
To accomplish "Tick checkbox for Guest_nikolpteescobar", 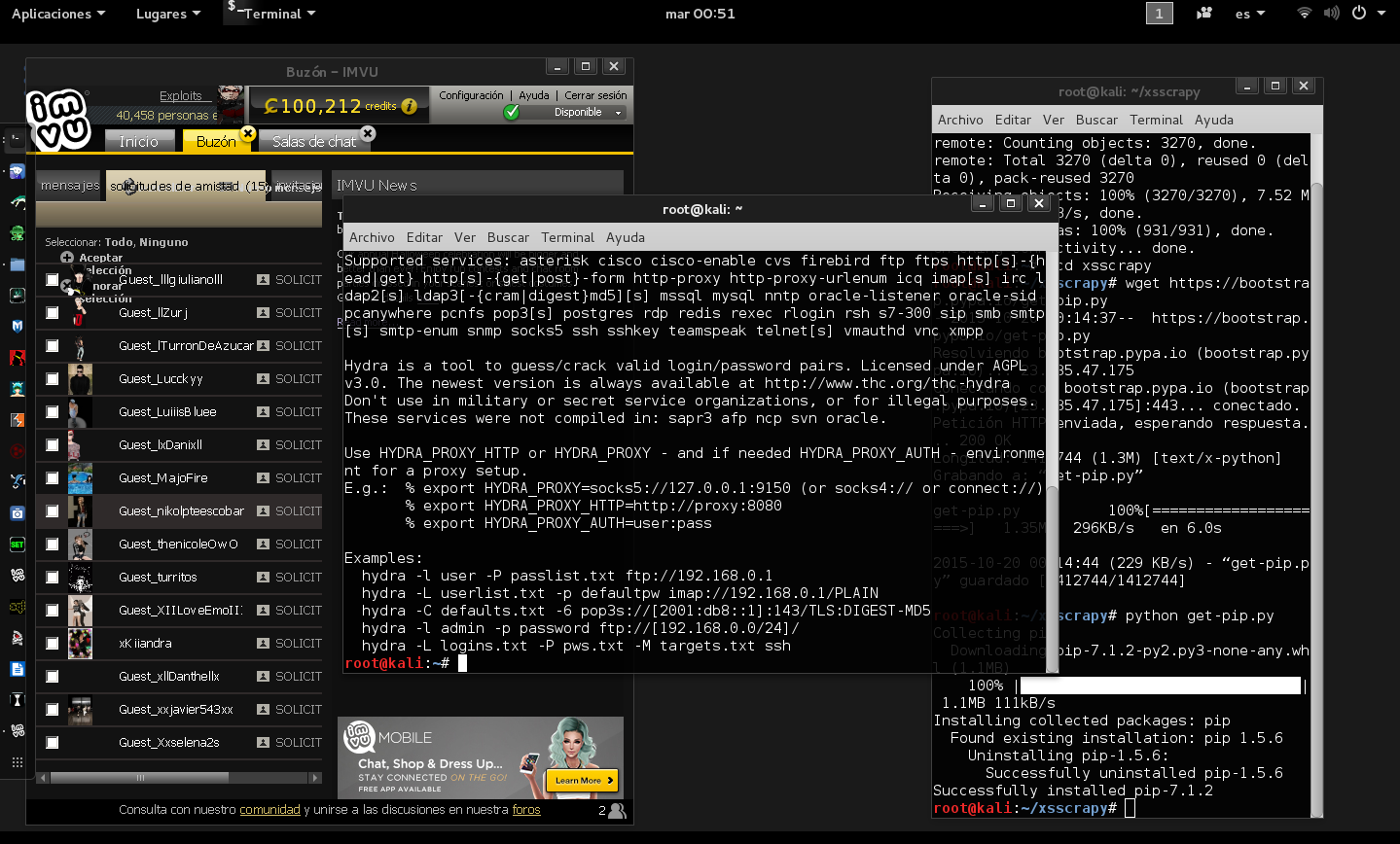I will (x=53, y=511).
